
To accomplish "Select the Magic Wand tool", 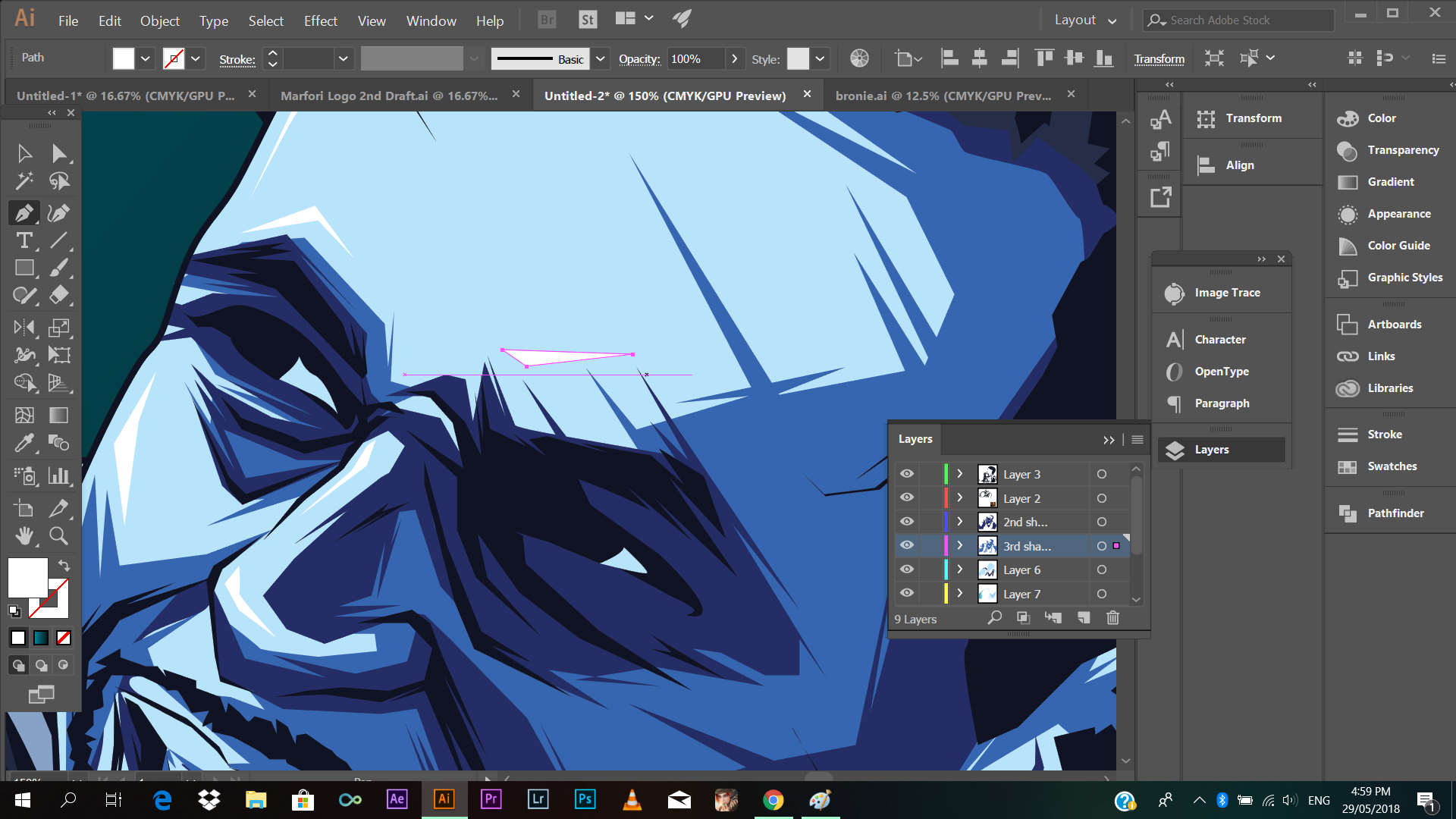I will pos(24,181).
